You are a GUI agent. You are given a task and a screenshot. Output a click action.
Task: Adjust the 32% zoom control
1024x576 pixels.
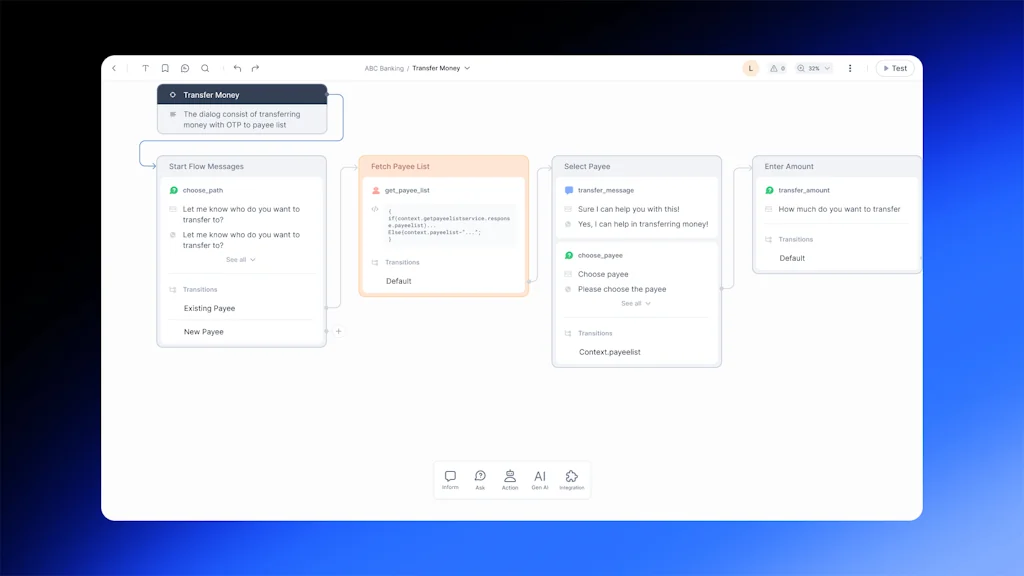[812, 68]
